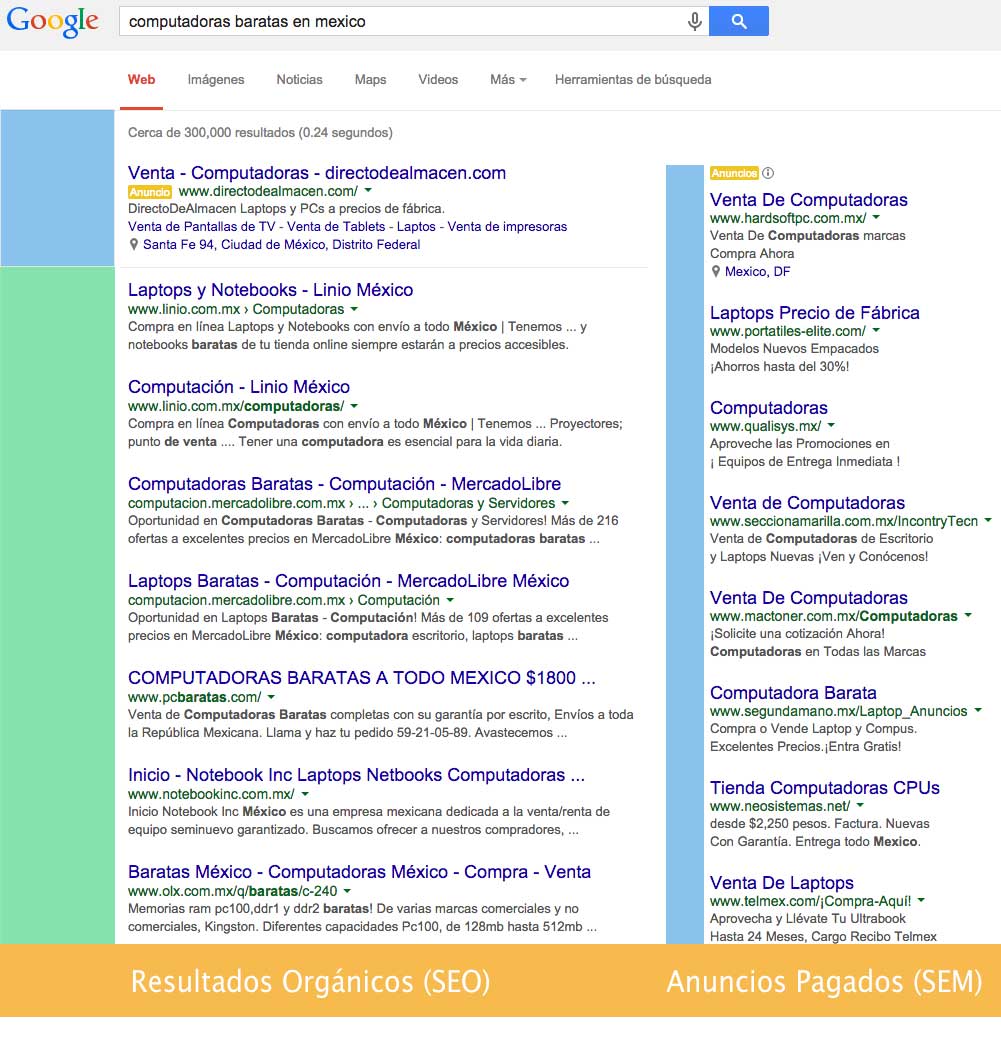This screenshot has height=1050, width=1001.
Task: Open Laptops Precio de Fábrica ad
Action: (x=814, y=313)
